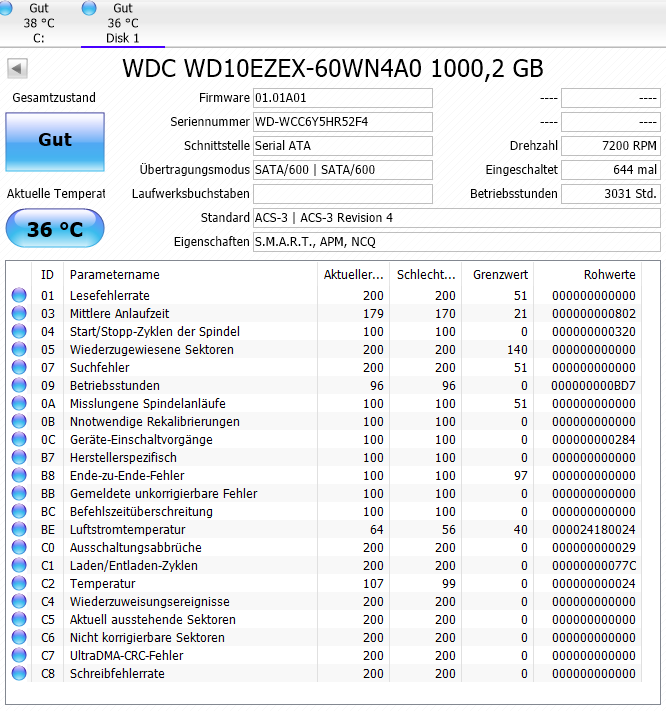666x711 pixels.
Task: Click status orb of Mittlere Anlaufzeit row
Action: point(19,313)
